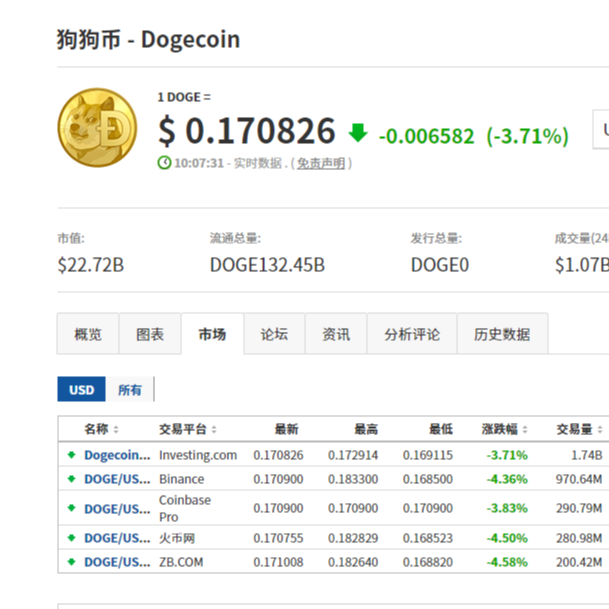Click circulating supply DOGE132.45B
609x609 pixels.
(x=267, y=265)
